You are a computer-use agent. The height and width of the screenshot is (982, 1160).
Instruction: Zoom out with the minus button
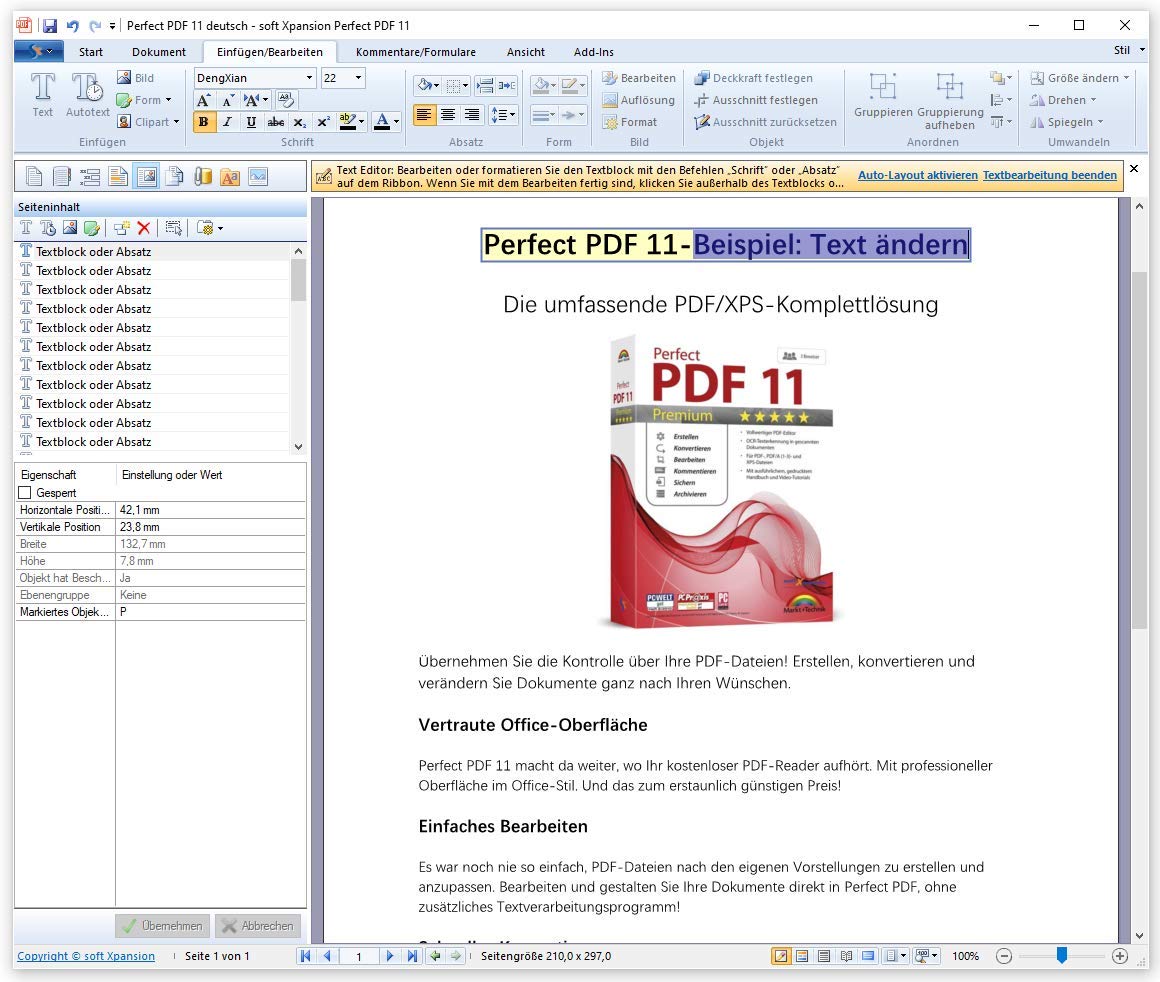tap(1004, 956)
